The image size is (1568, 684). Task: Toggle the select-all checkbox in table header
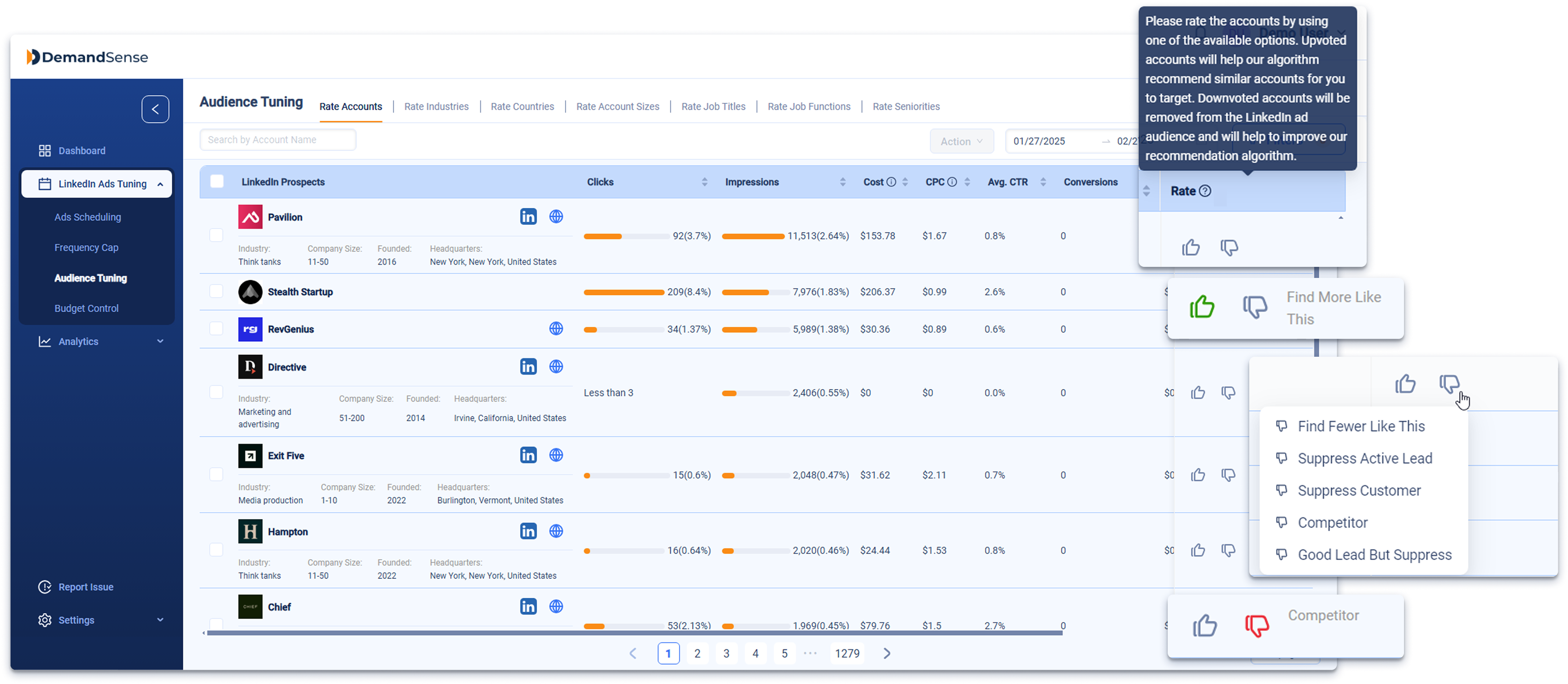click(216, 181)
